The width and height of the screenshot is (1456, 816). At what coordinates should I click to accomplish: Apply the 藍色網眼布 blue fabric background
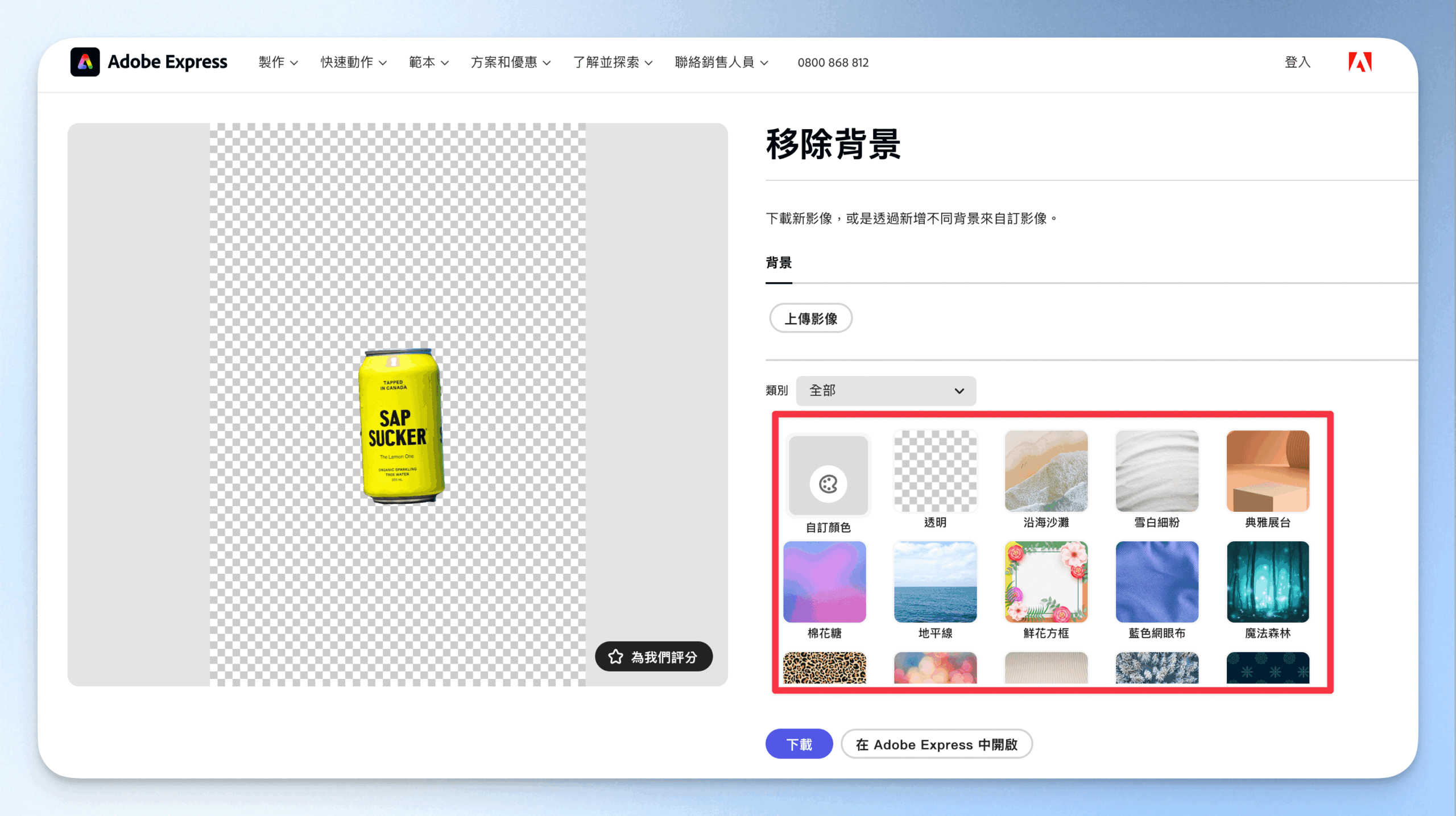click(x=1156, y=582)
